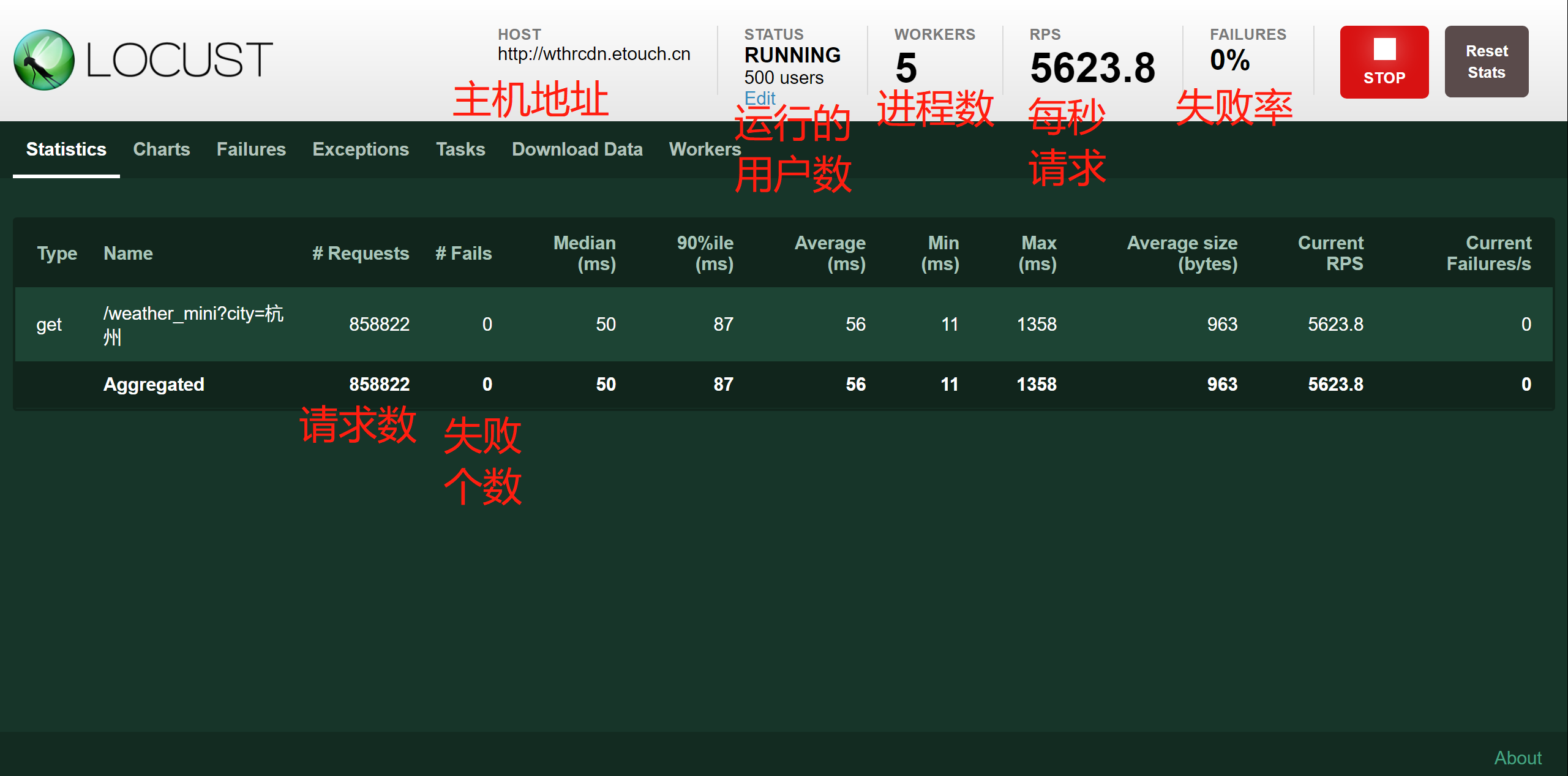Image resolution: width=1568 pixels, height=776 pixels.
Task: Click the About link in footer
Action: click(1517, 758)
